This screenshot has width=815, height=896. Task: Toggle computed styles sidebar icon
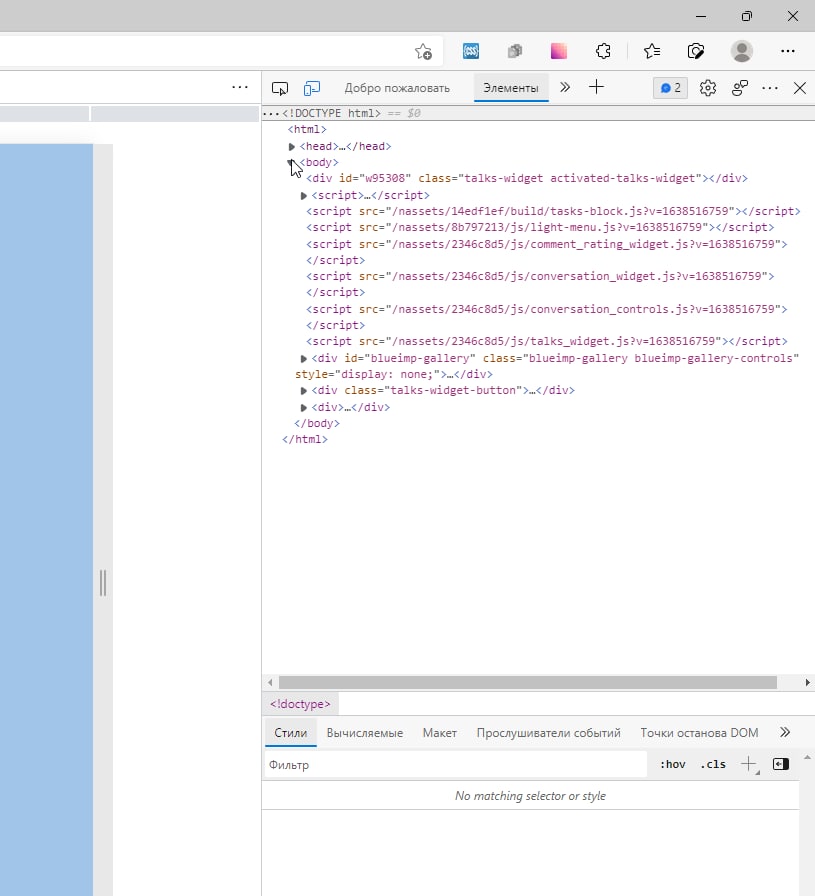click(x=781, y=764)
